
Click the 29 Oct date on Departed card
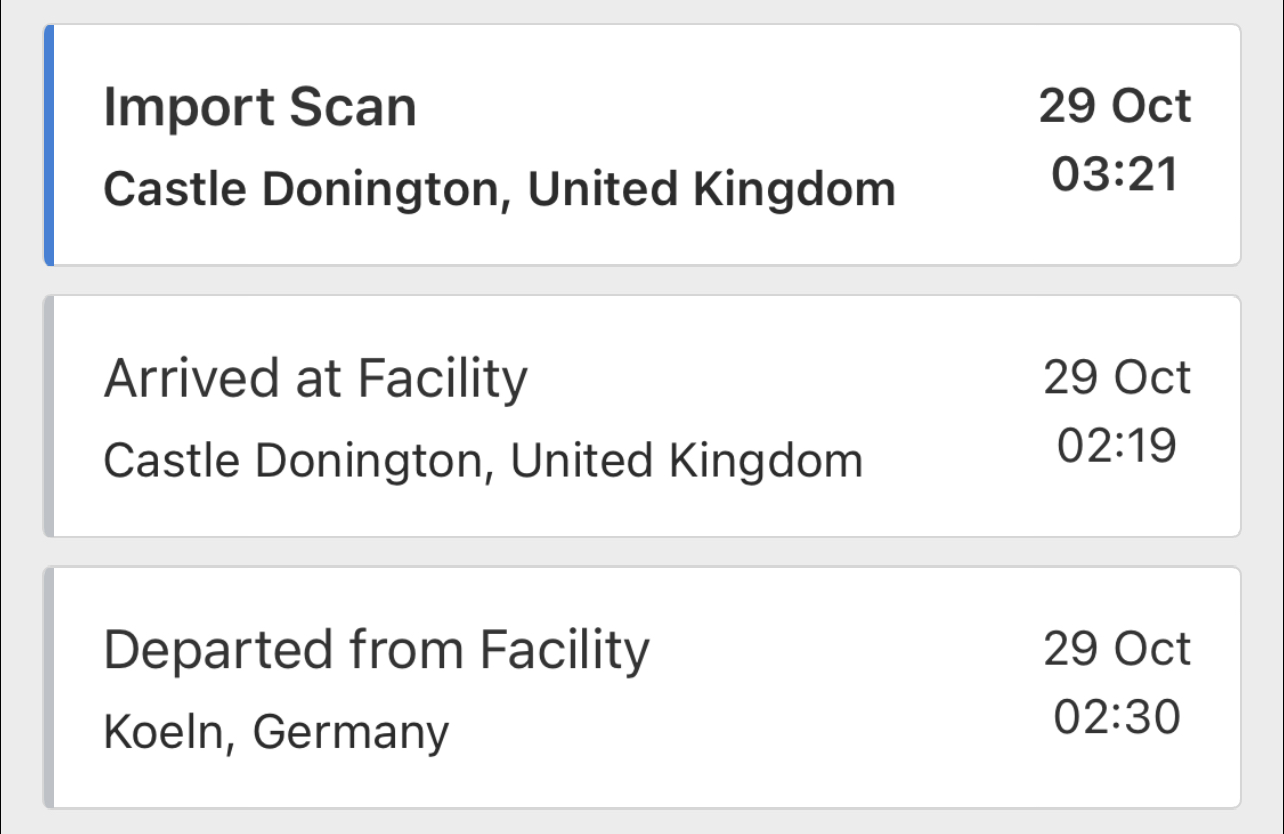click(1117, 649)
